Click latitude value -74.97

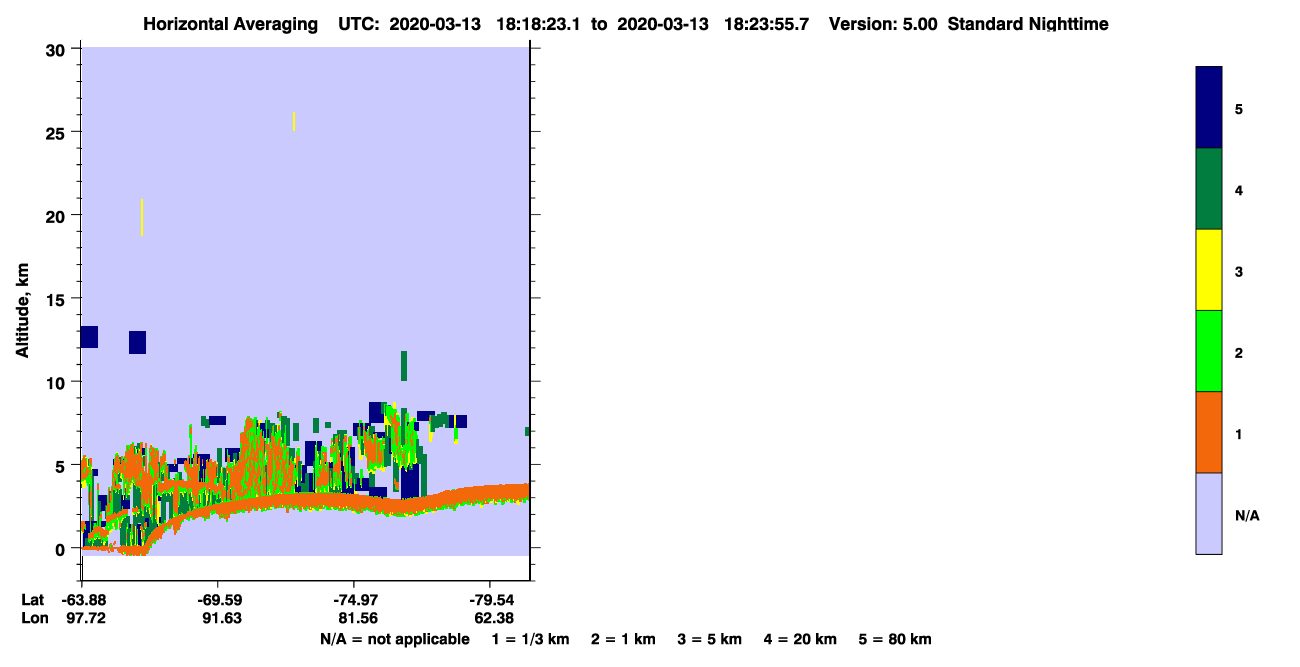pos(354,600)
